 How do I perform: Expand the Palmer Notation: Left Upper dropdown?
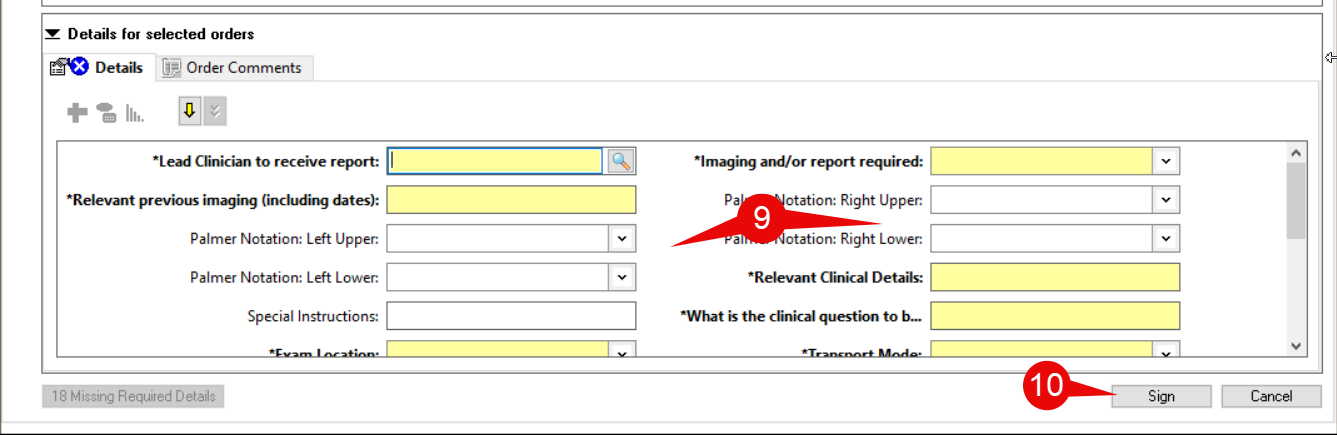[x=622, y=239]
